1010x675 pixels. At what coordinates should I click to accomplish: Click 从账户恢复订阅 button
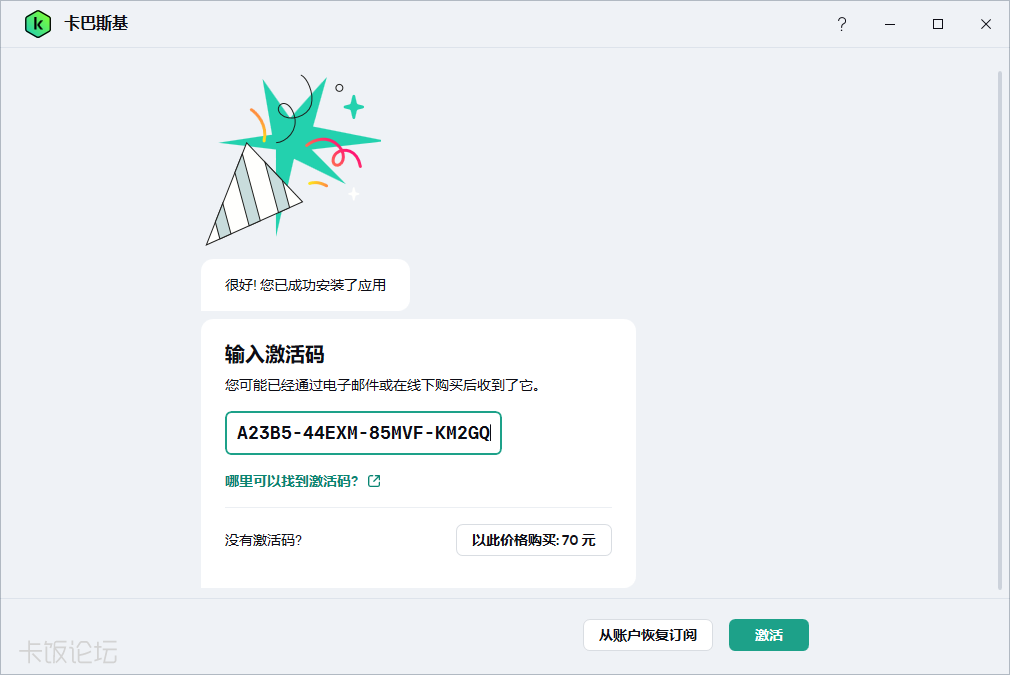648,635
